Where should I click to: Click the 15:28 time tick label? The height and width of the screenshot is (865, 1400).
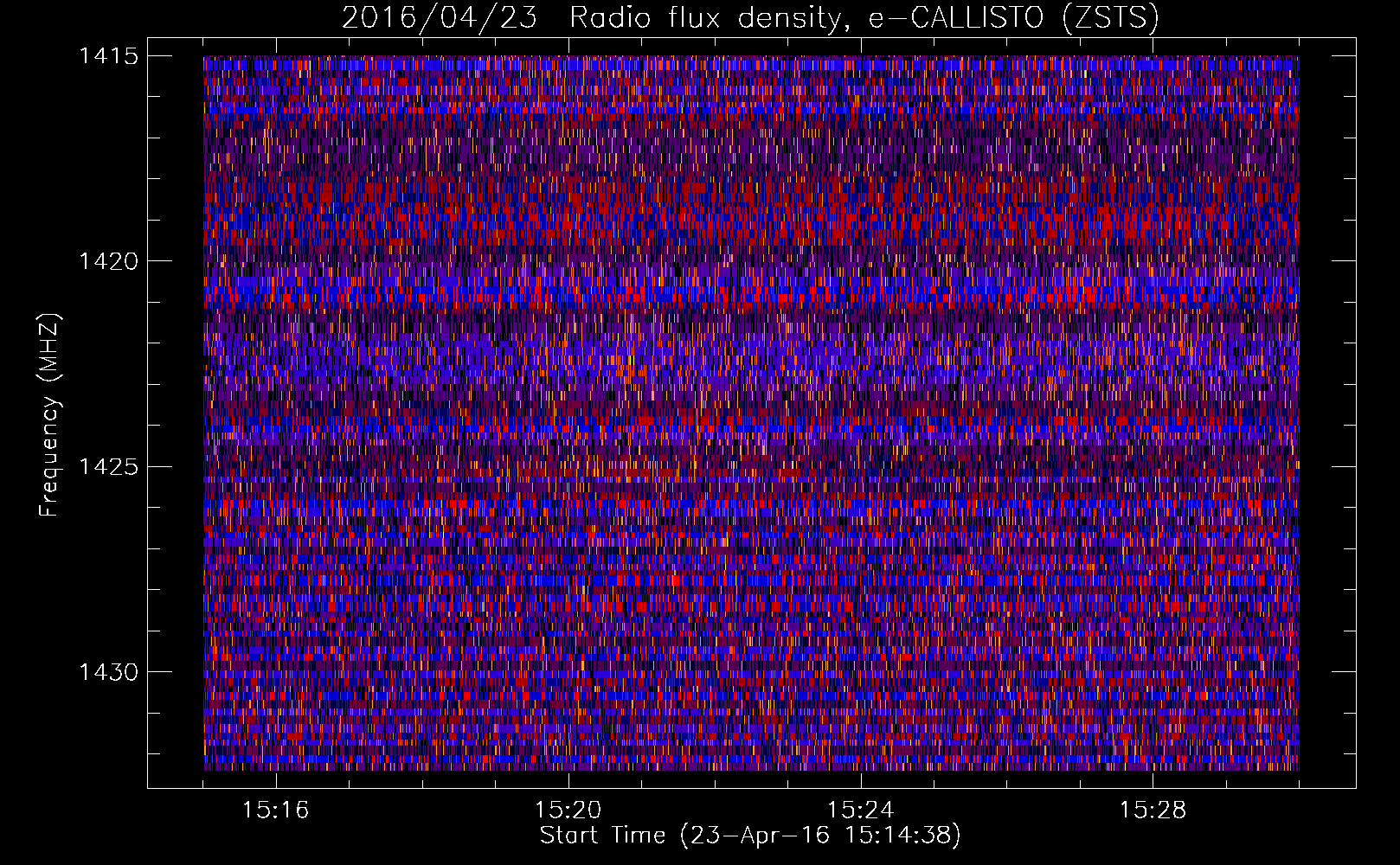1153,811
